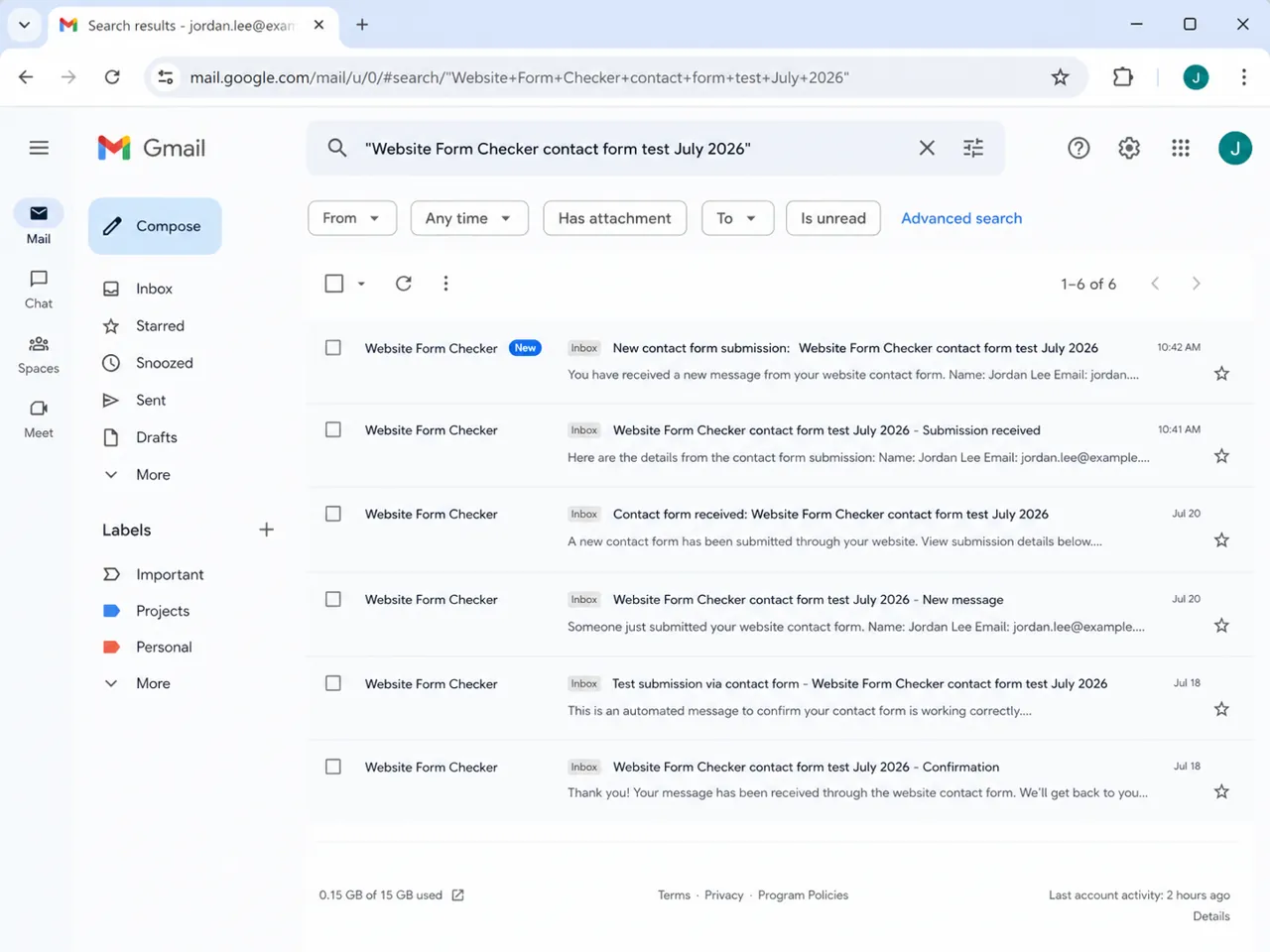
Task: Click the Gmail logo
Action: coord(152,148)
